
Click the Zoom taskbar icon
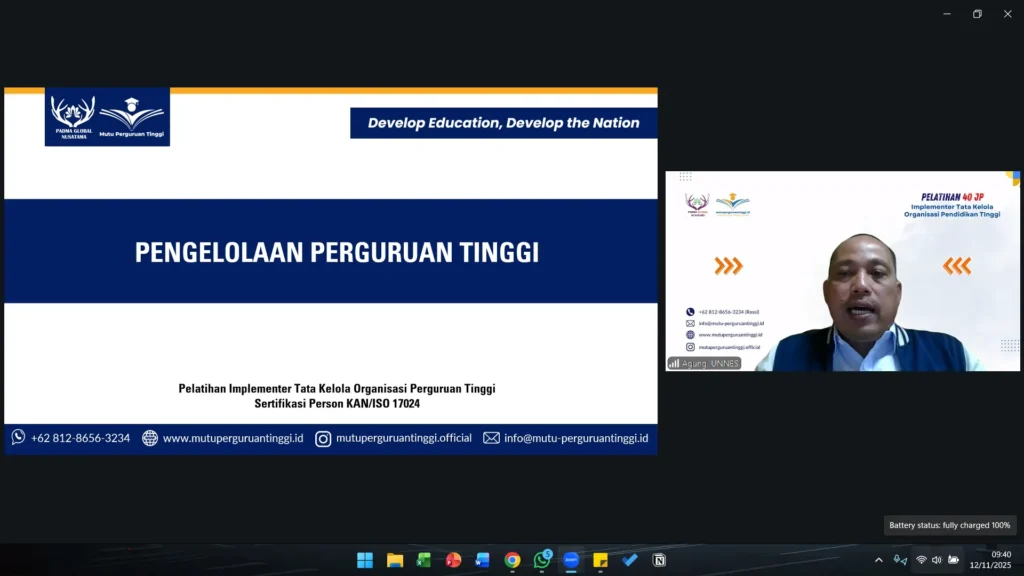[571, 560]
